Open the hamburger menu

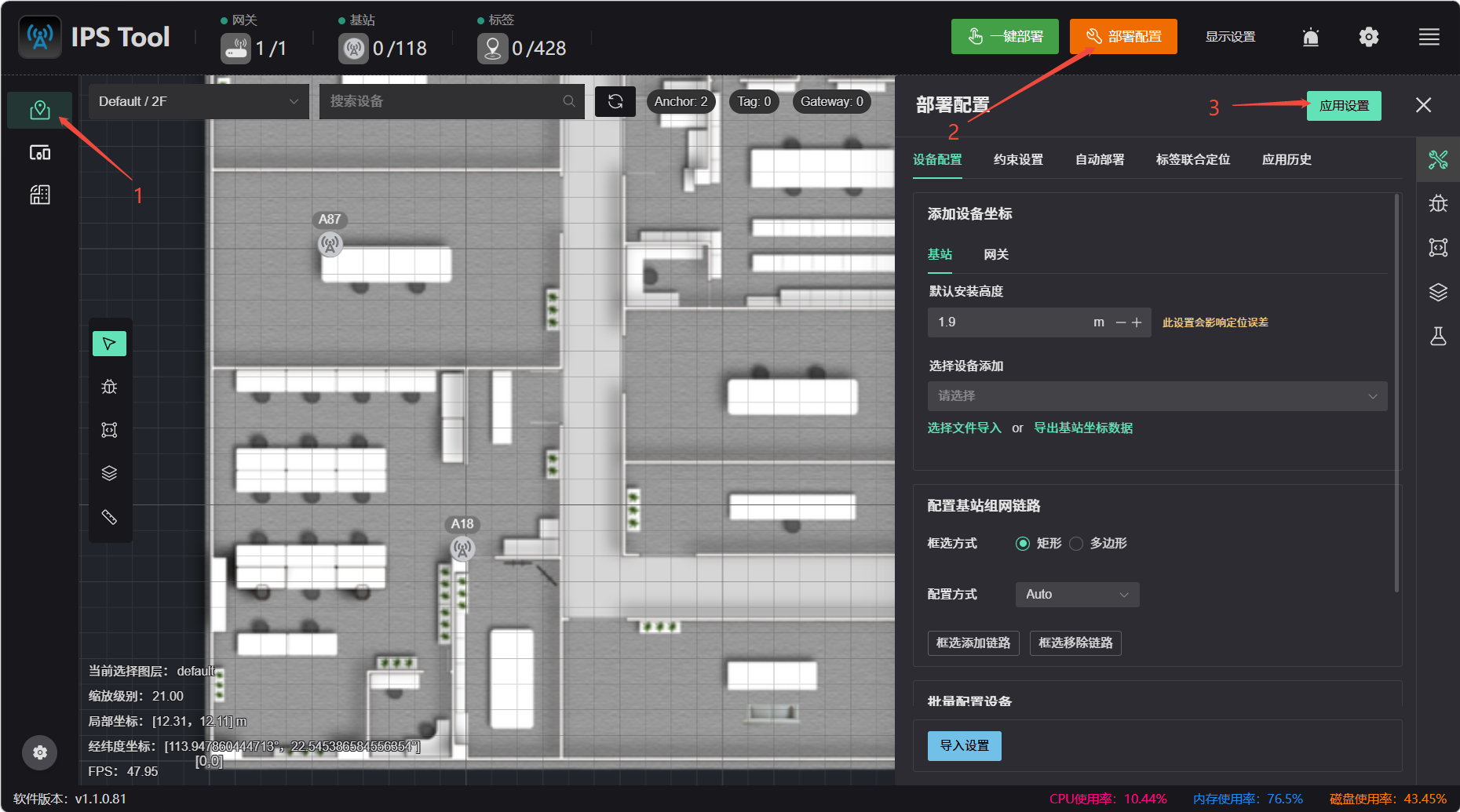pos(1429,37)
